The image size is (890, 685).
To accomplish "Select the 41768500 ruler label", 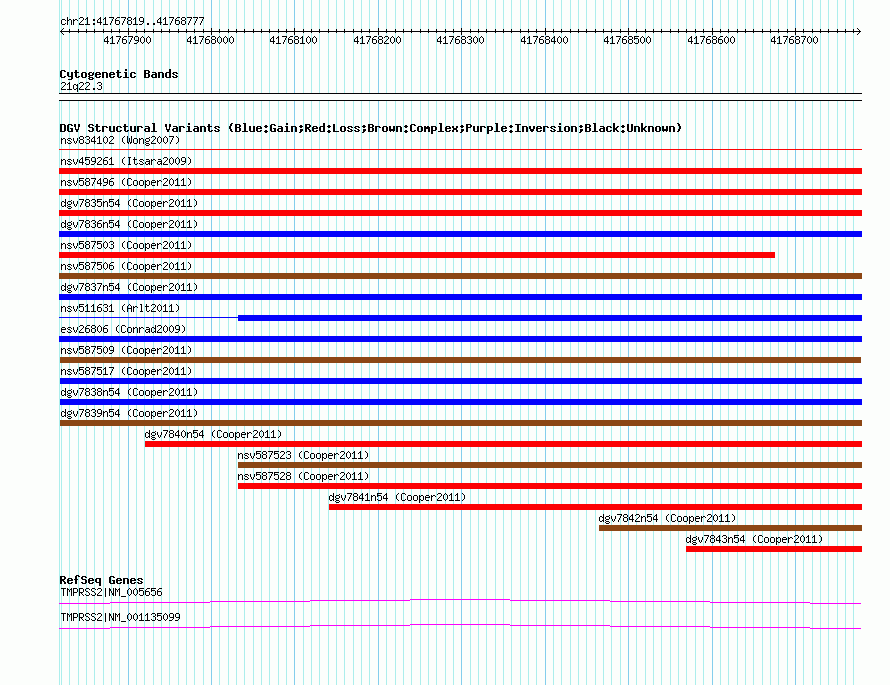I will pos(627,40).
